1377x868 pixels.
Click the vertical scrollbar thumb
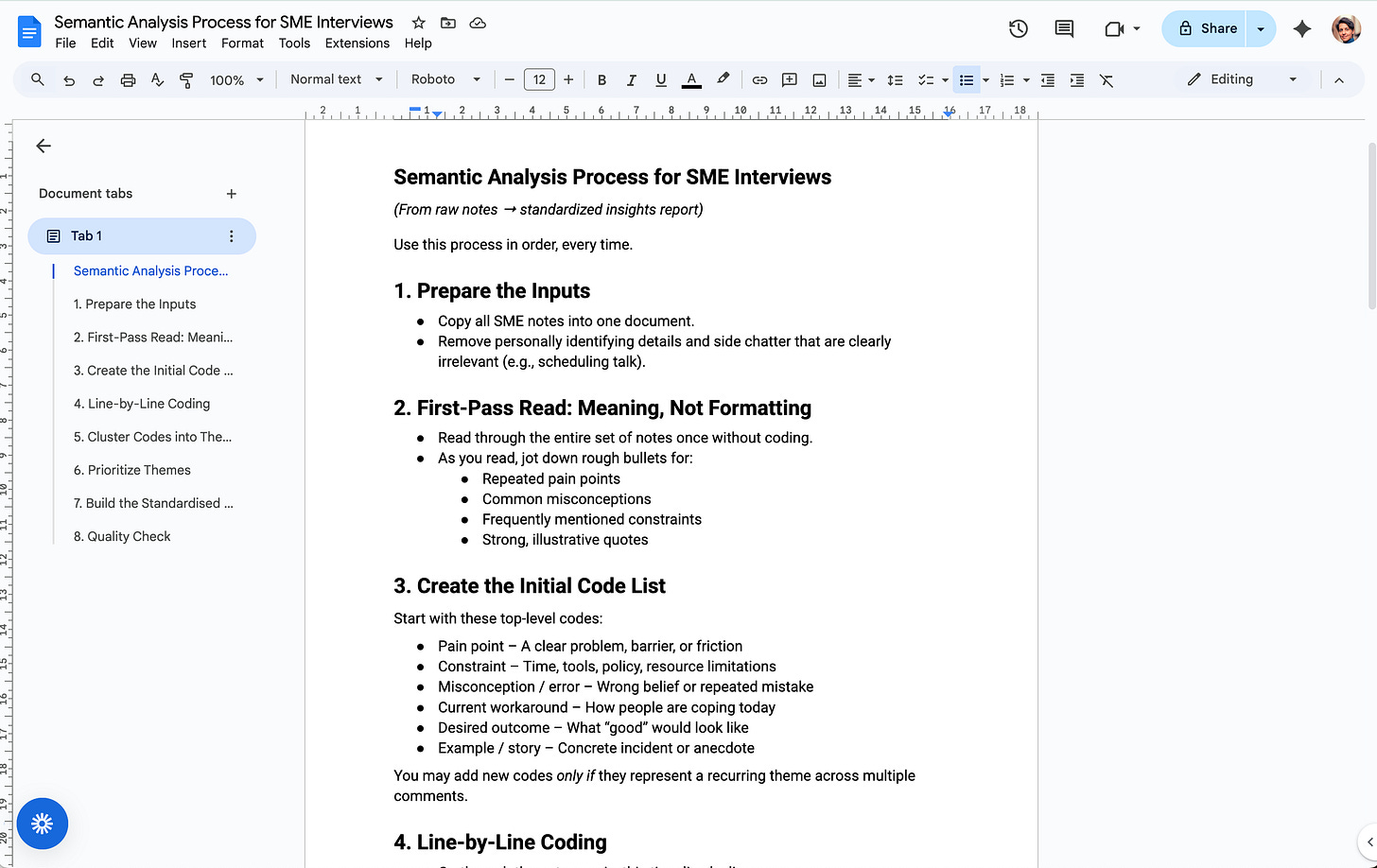(x=1371, y=225)
